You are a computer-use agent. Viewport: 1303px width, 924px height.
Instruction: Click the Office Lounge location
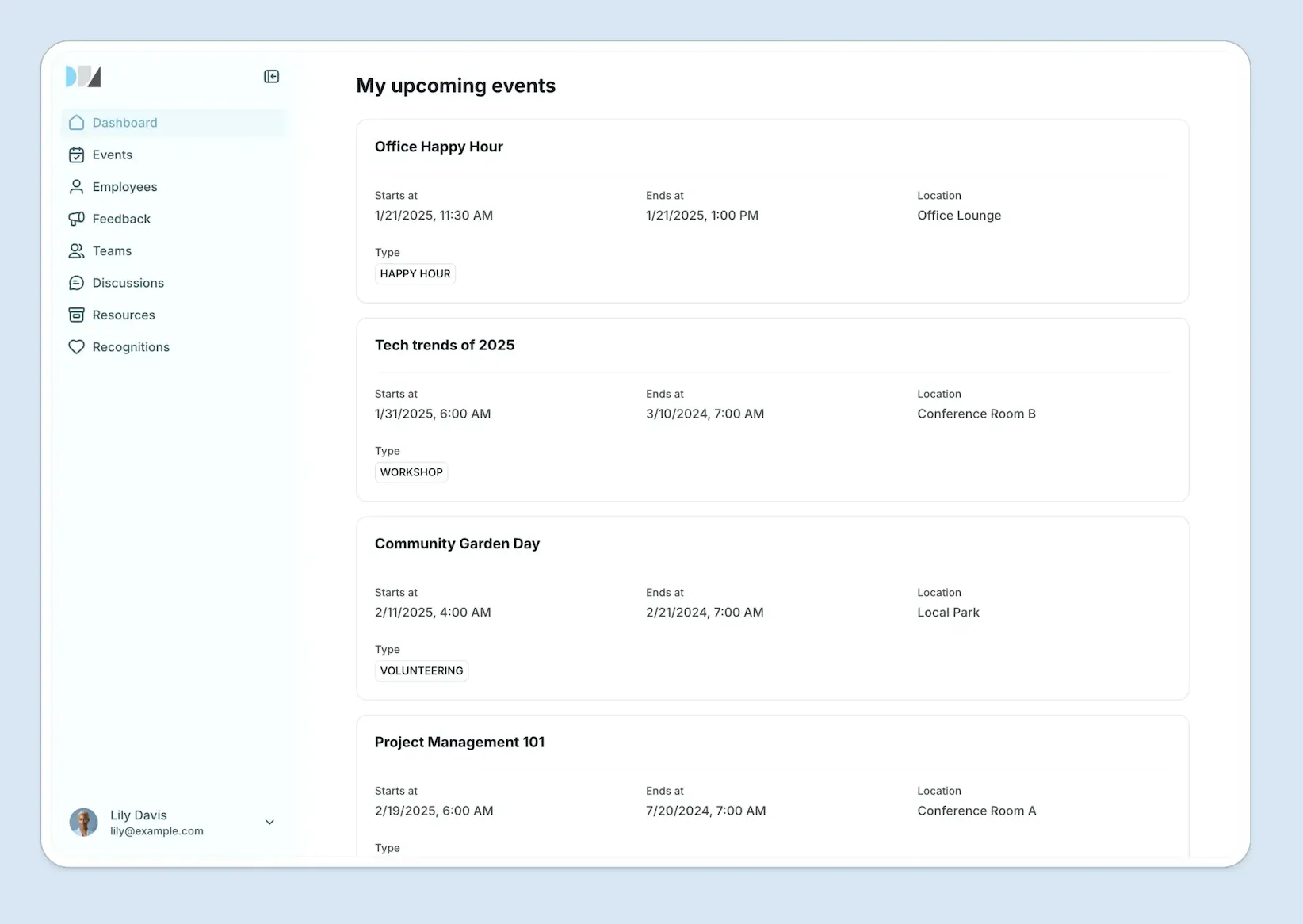click(959, 216)
